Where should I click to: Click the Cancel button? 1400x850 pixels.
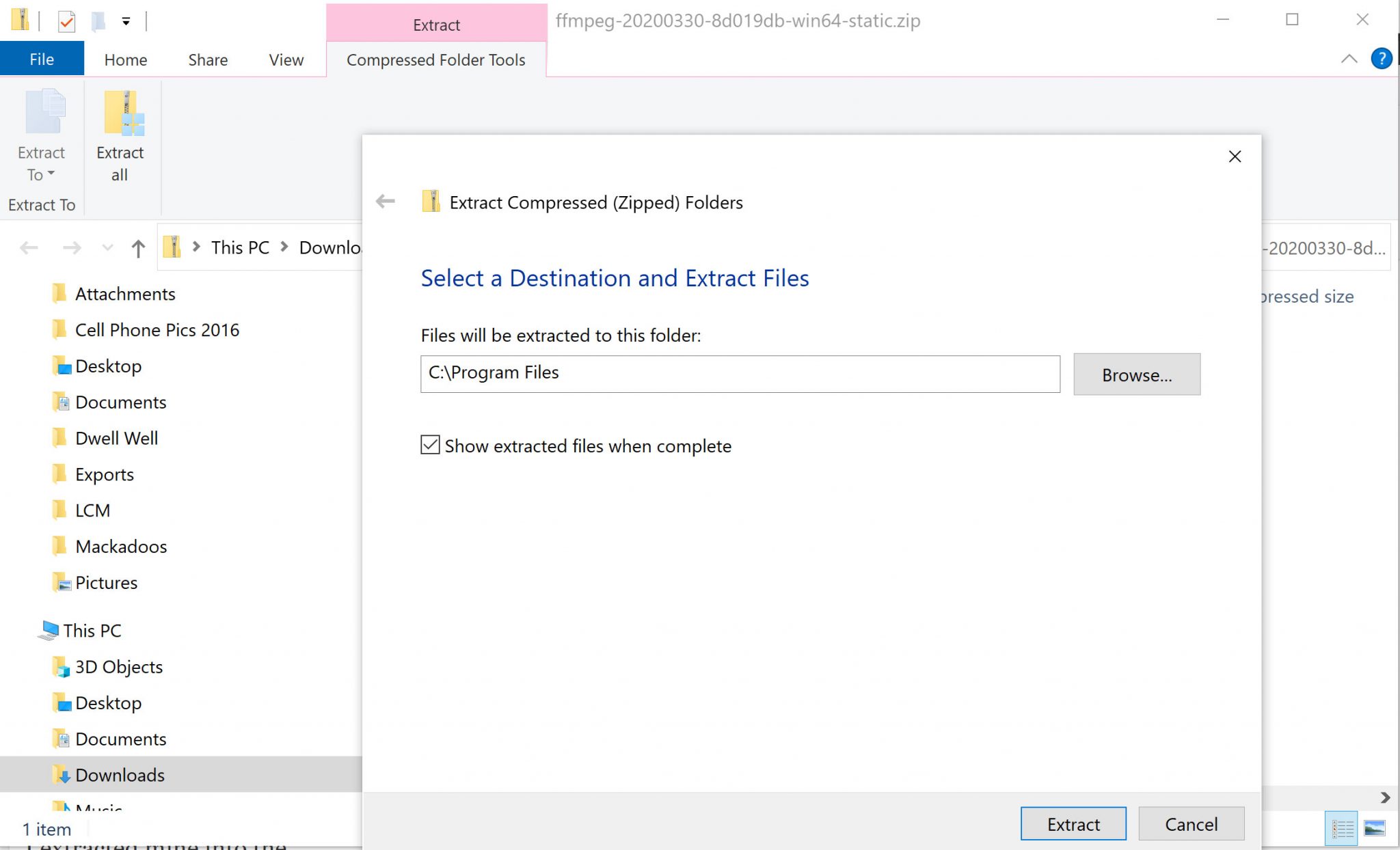[x=1191, y=824]
